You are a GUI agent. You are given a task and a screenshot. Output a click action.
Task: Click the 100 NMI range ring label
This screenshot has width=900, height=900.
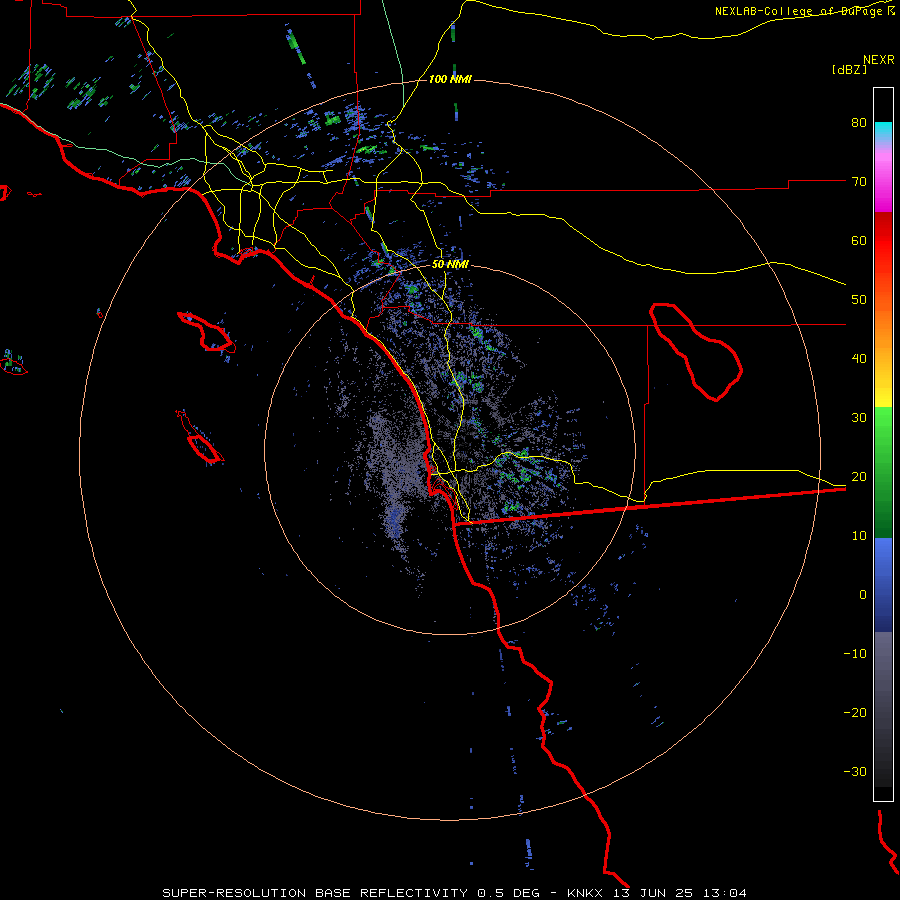(x=450, y=79)
